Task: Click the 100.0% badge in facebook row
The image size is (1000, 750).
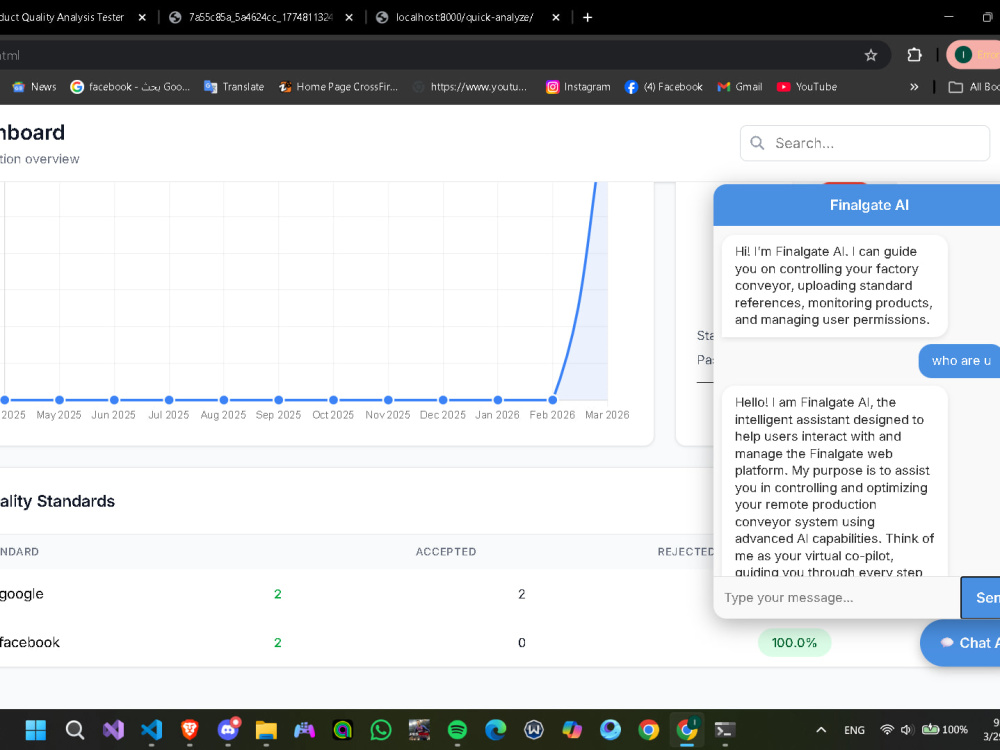Action: (x=794, y=642)
